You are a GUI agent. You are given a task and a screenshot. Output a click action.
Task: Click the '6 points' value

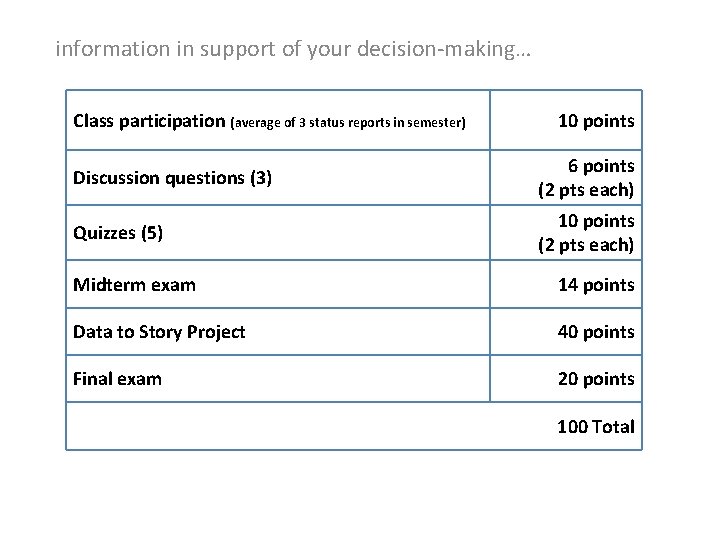pos(601,165)
